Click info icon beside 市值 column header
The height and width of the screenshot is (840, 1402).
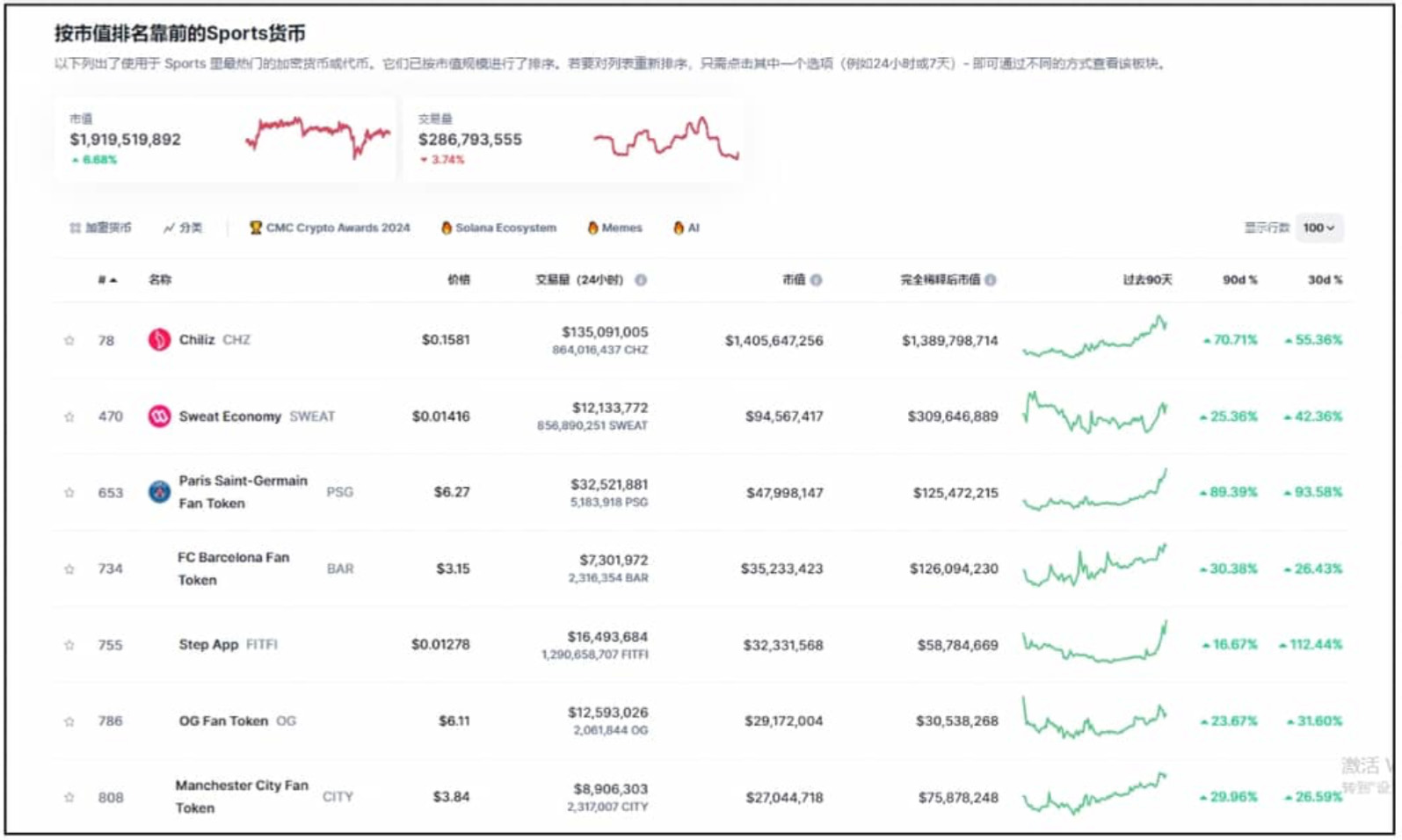(817, 280)
